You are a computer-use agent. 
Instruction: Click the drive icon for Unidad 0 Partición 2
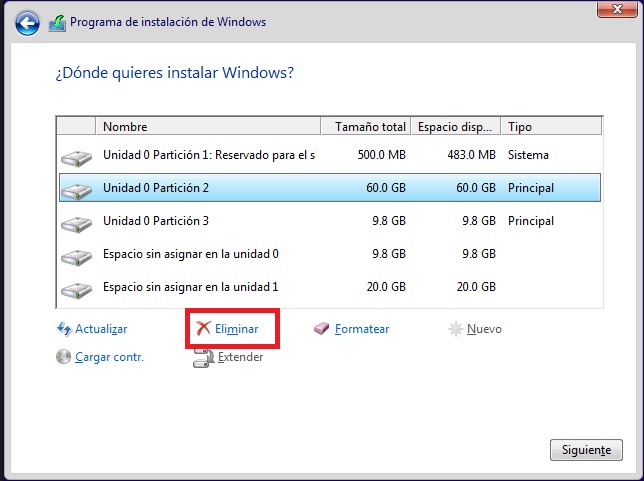coord(76,191)
